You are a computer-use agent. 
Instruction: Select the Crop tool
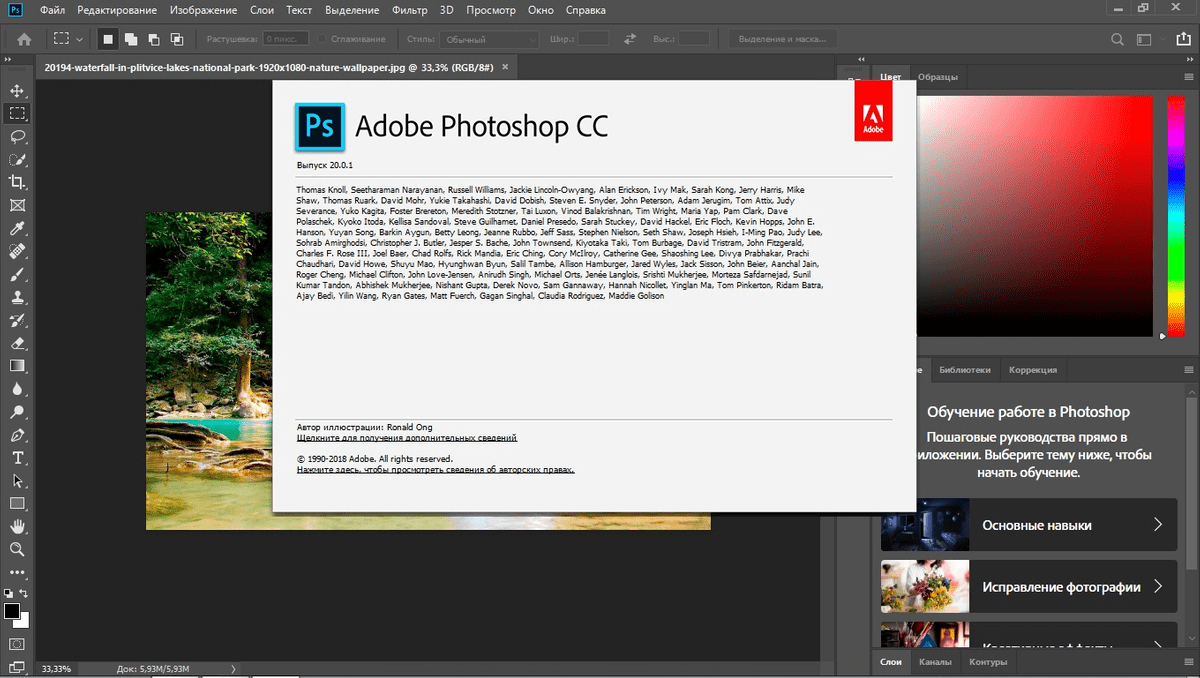17,182
